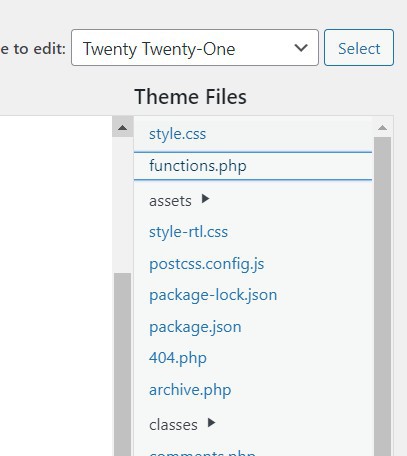Open style-rtl.css file
This screenshot has height=456, width=407.
188,232
